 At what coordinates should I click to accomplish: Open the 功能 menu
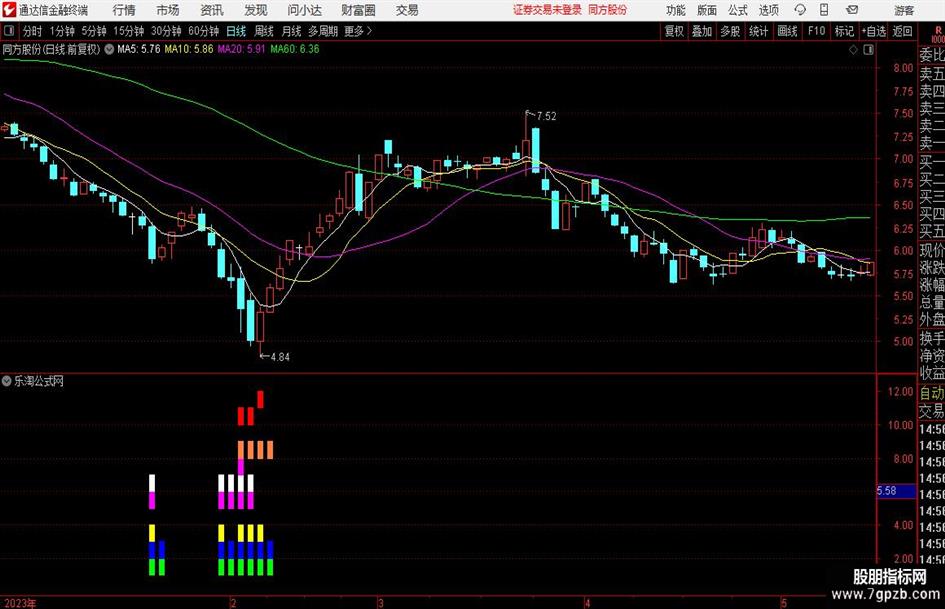[676, 10]
